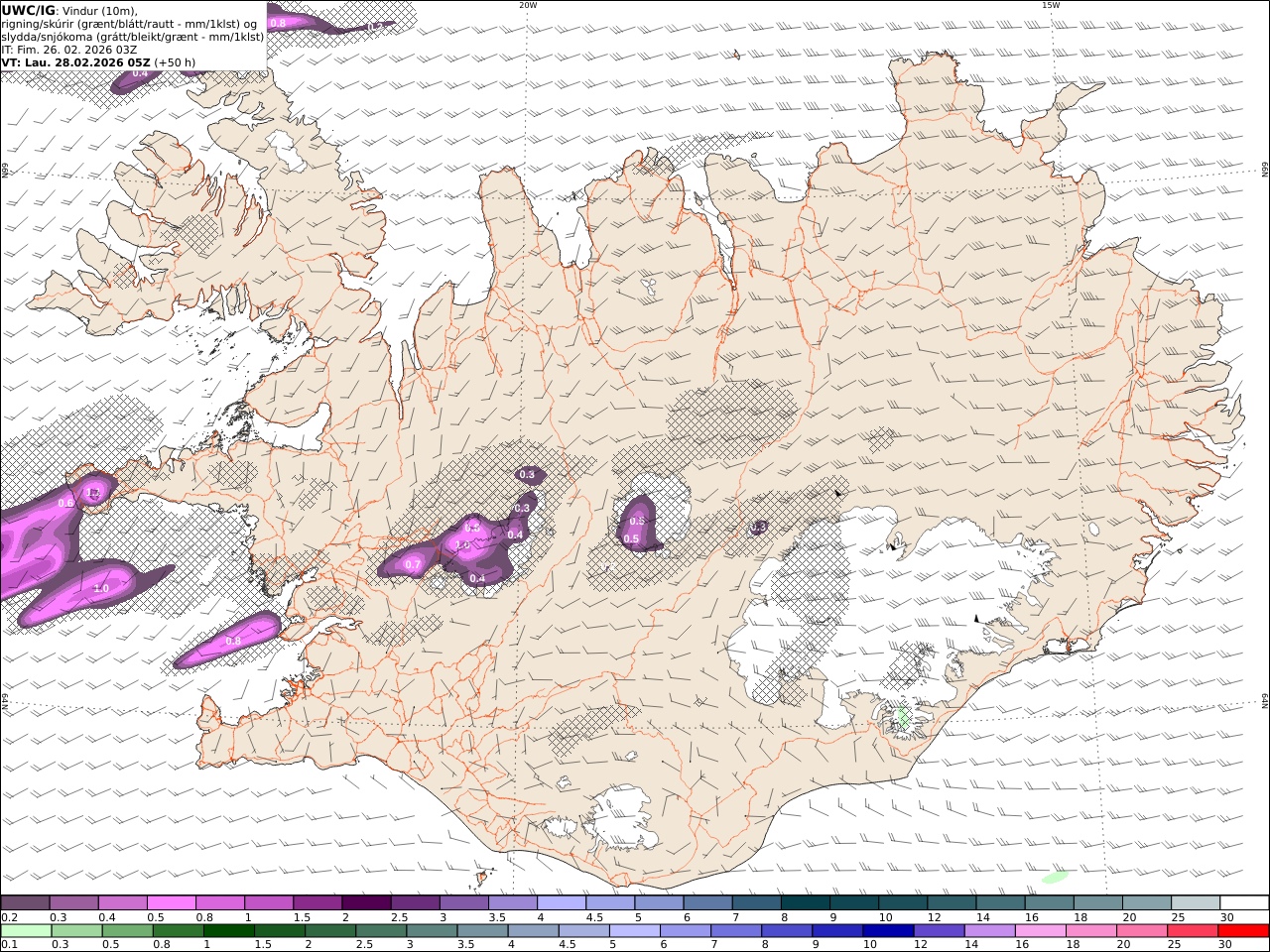Pick the pale gray 25–30 snow swatch

pos(1195,903)
